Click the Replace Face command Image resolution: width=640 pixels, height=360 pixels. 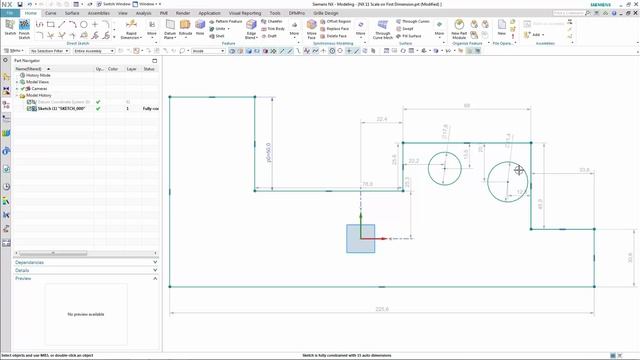click(335, 29)
